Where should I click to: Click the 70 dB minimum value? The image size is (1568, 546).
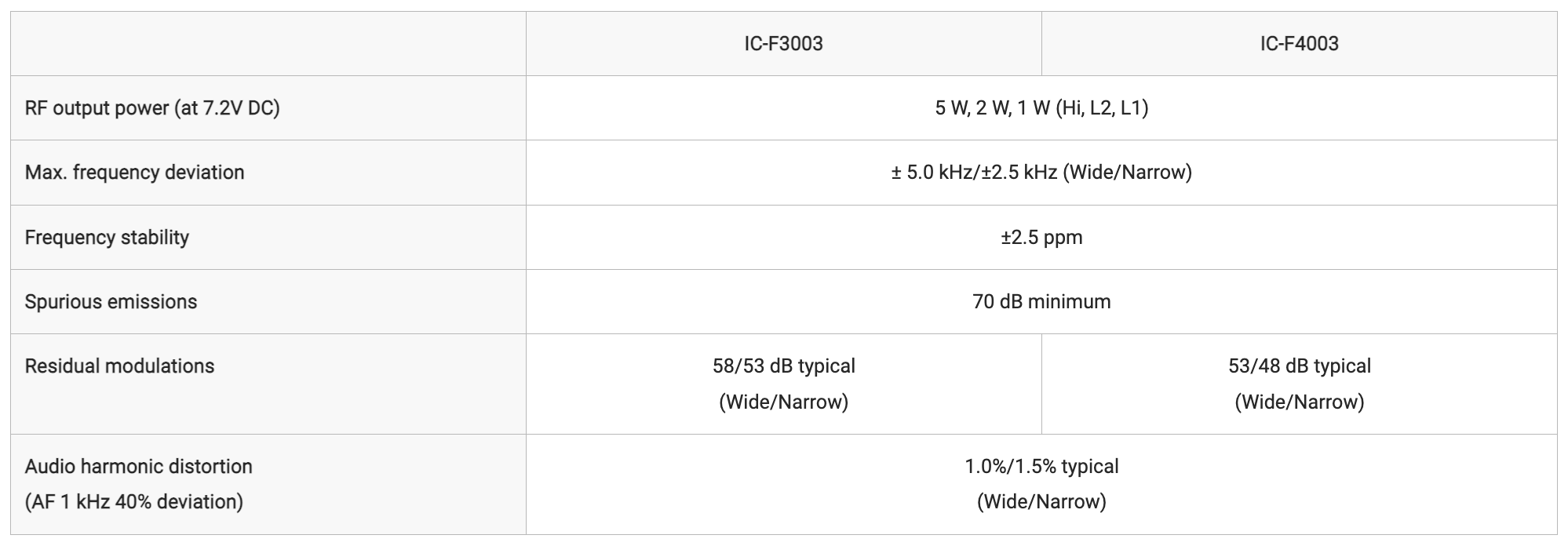pyautogui.click(x=1041, y=301)
